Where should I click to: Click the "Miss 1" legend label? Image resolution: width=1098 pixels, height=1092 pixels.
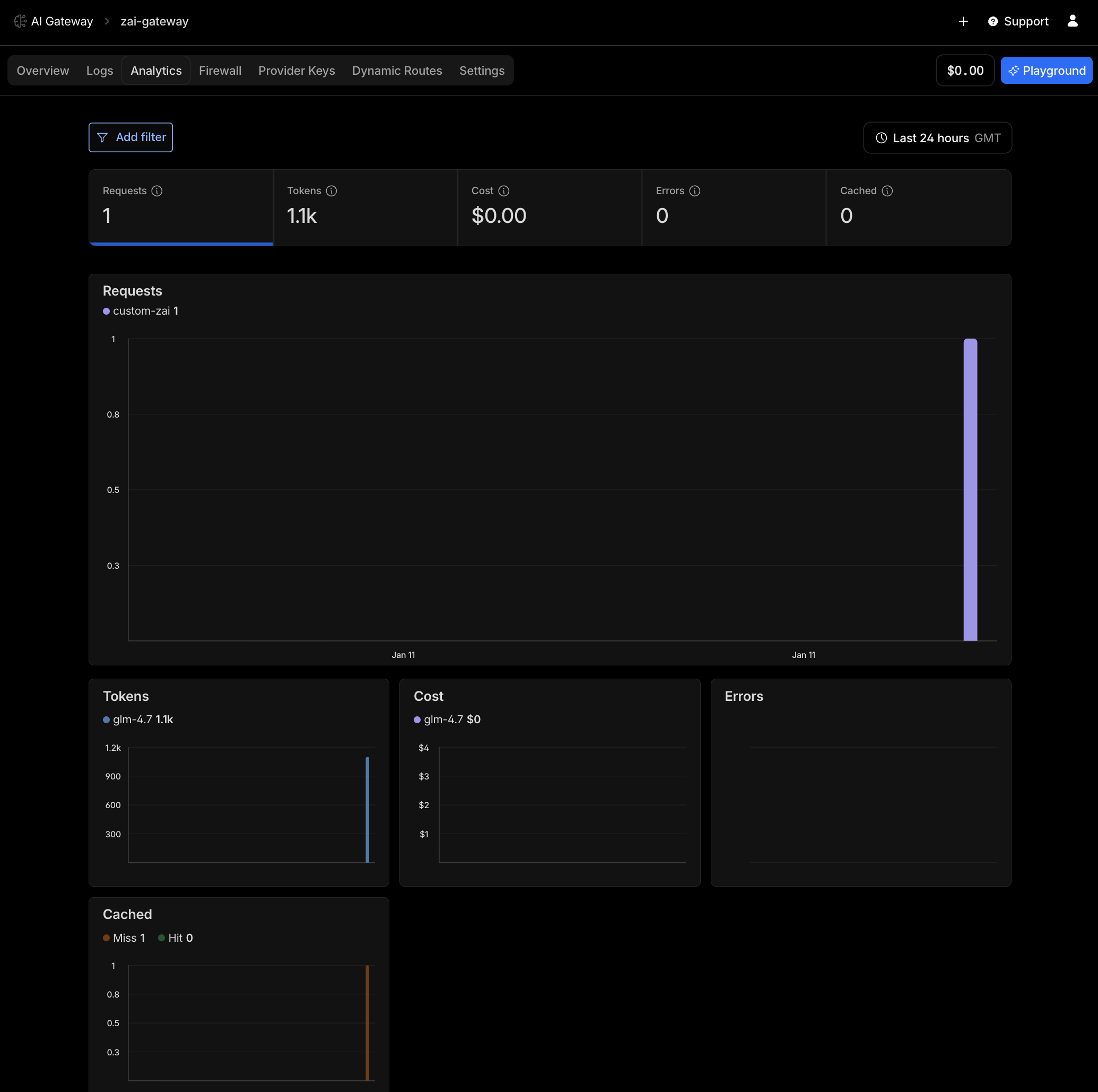coord(129,938)
